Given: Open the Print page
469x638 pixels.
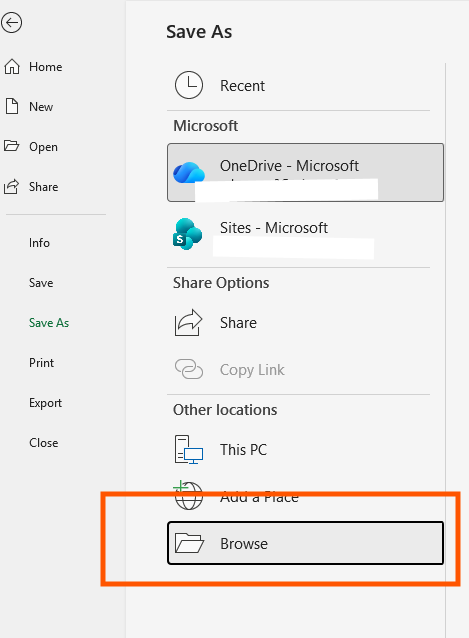Looking at the screenshot, I should pos(41,363).
